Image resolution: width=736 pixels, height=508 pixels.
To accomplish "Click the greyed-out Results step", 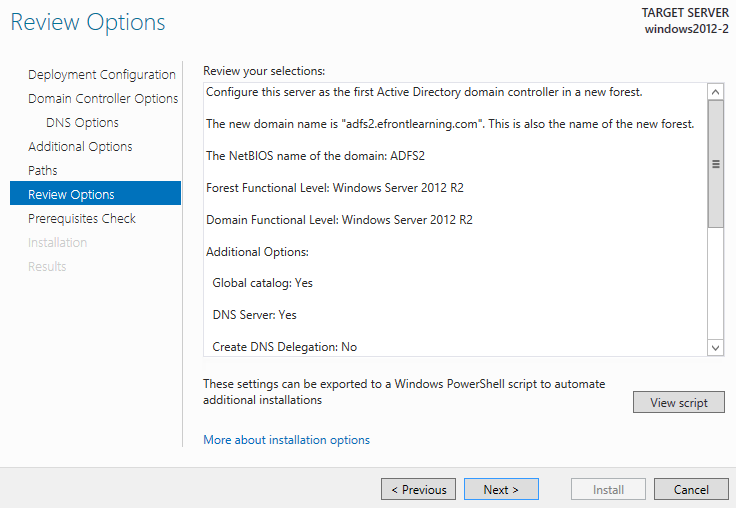I will click(47, 266).
